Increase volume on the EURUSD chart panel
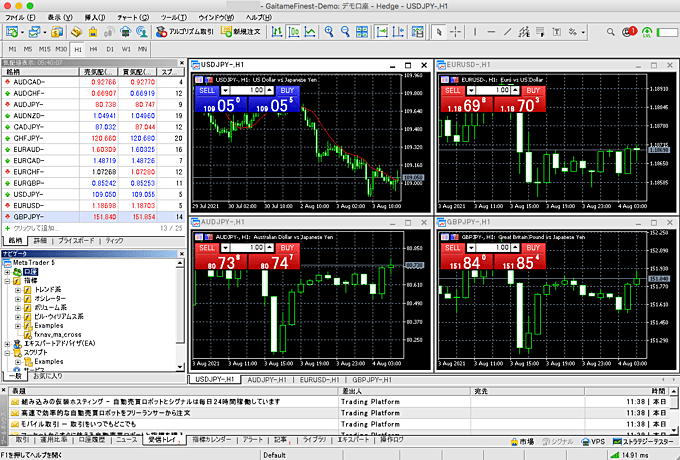This screenshot has height=460, width=680. point(515,91)
